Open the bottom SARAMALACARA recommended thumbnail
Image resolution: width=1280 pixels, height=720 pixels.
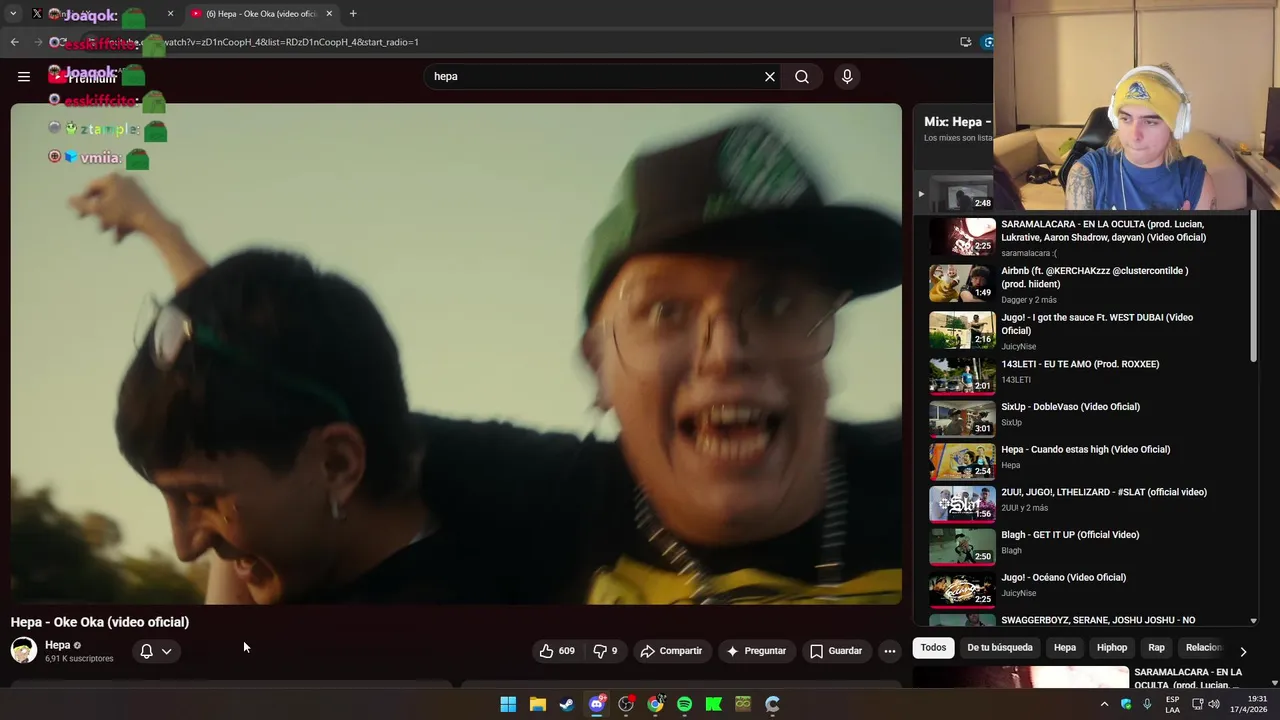(1022, 677)
